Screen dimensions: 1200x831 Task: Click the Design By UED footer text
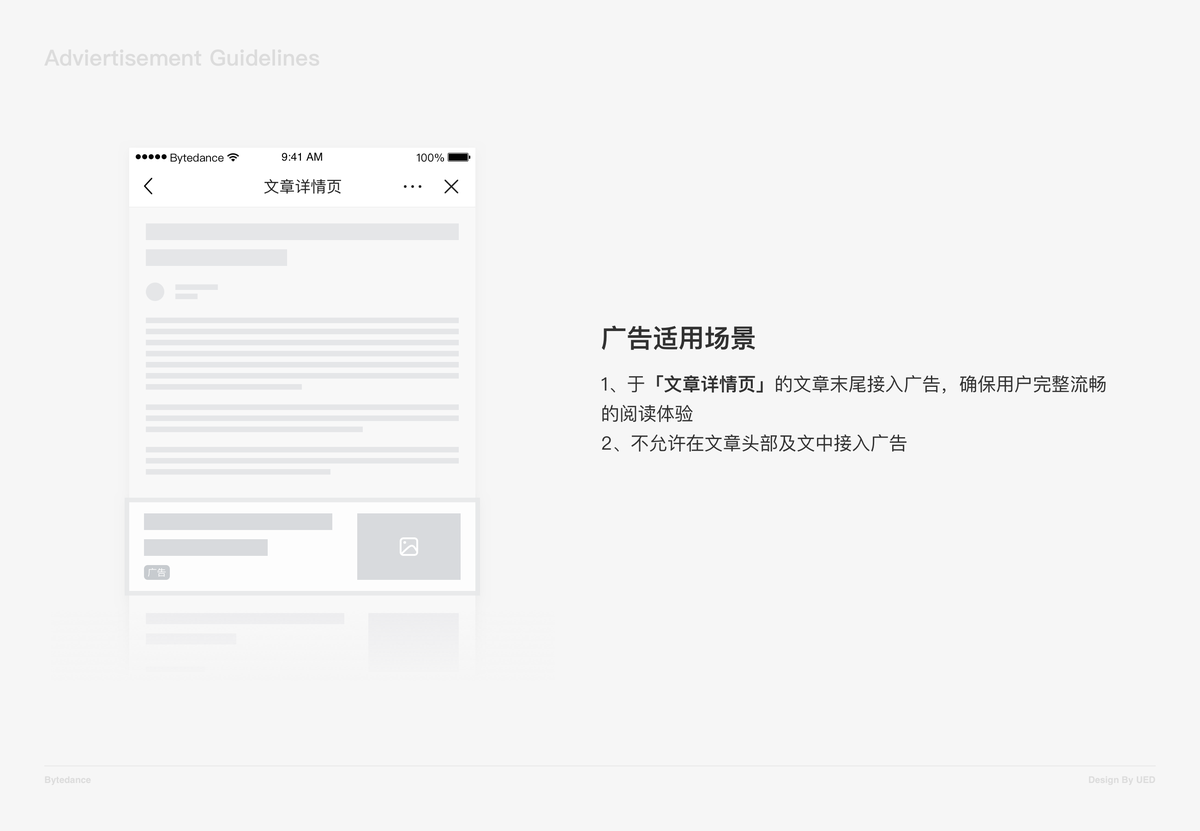click(1121, 781)
